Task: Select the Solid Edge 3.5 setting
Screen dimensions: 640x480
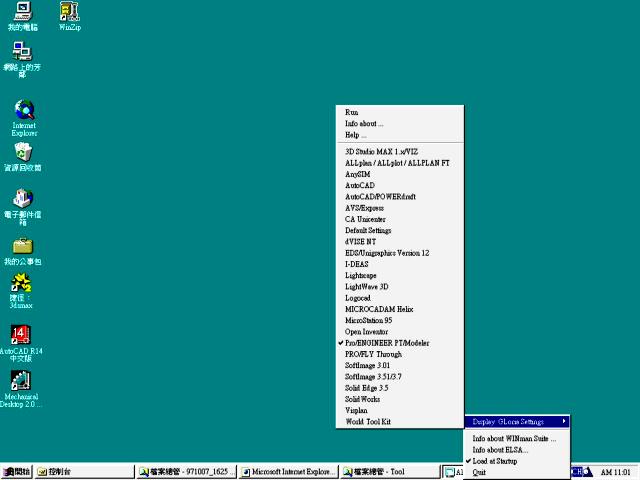Action: coord(400,388)
